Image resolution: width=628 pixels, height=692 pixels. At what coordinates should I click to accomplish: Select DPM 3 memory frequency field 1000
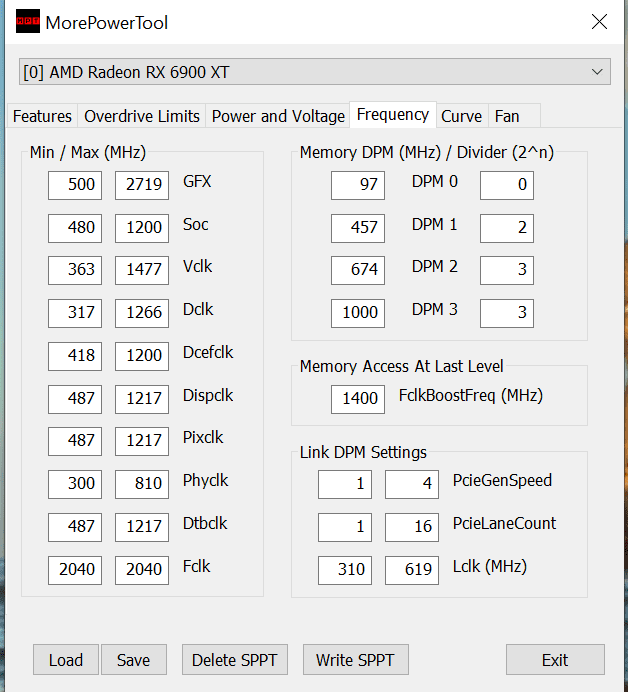pos(358,313)
